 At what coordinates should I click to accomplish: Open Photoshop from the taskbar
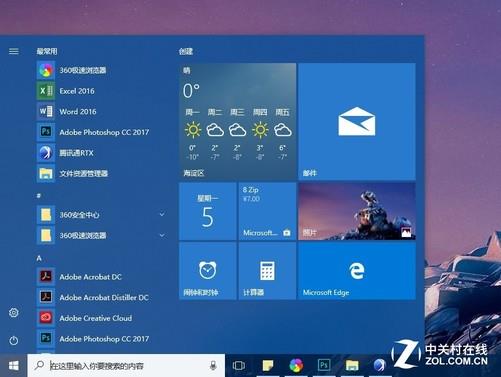click(324, 366)
